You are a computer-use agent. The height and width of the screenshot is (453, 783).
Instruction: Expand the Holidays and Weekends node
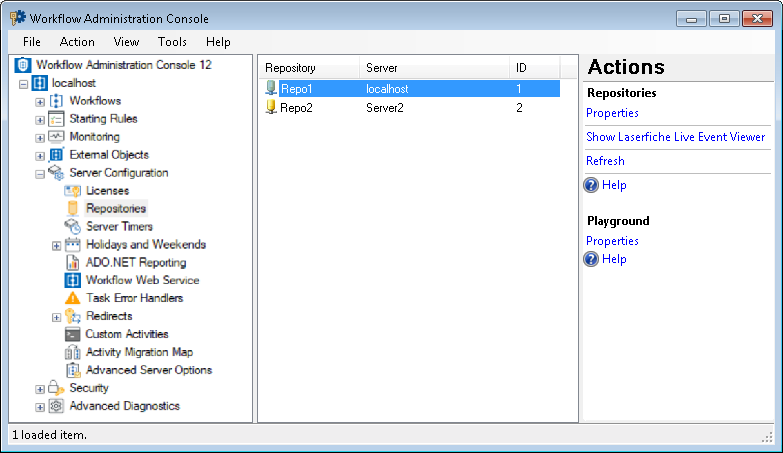pyautogui.click(x=57, y=245)
